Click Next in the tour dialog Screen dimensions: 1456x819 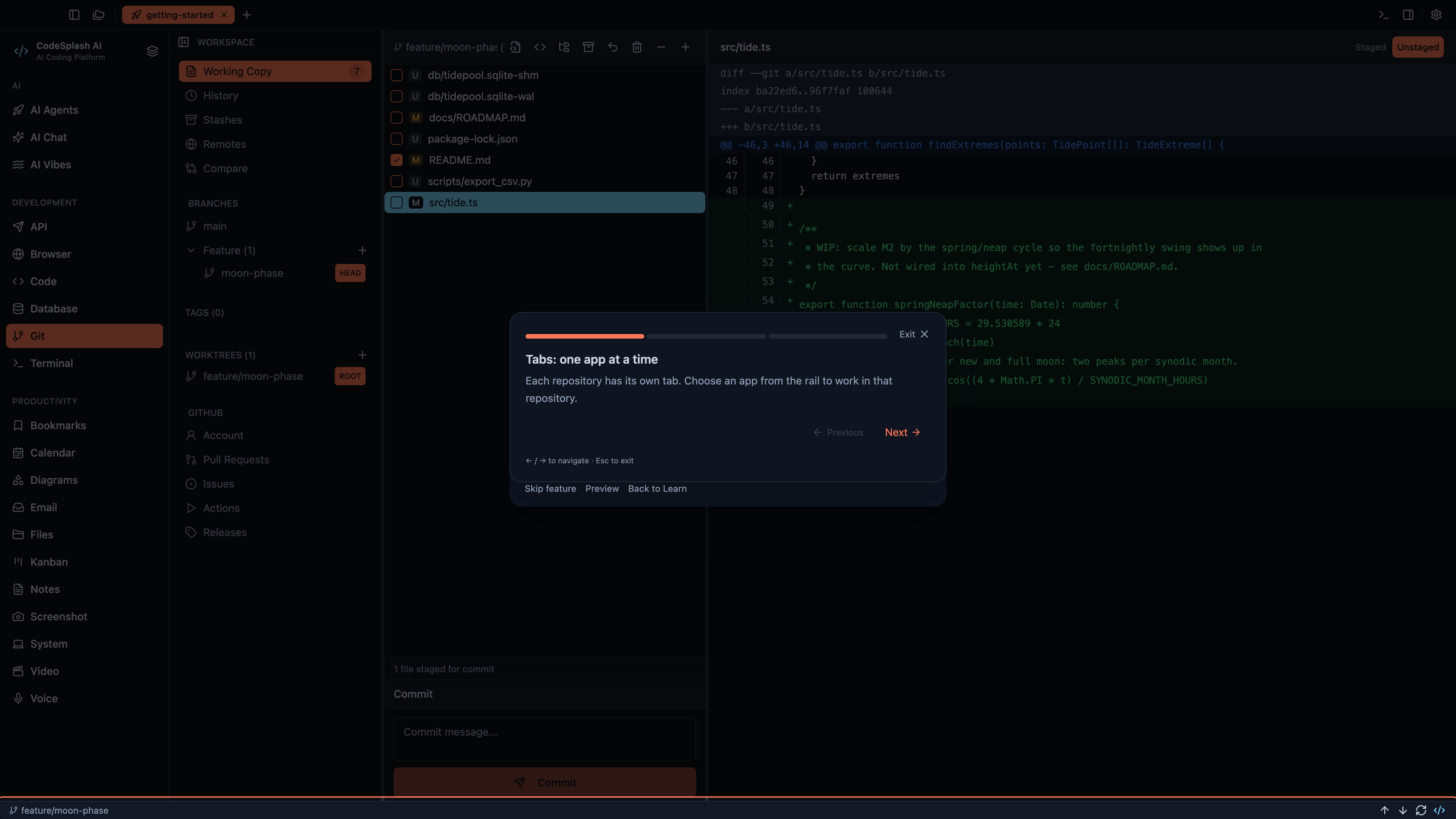pos(902,432)
